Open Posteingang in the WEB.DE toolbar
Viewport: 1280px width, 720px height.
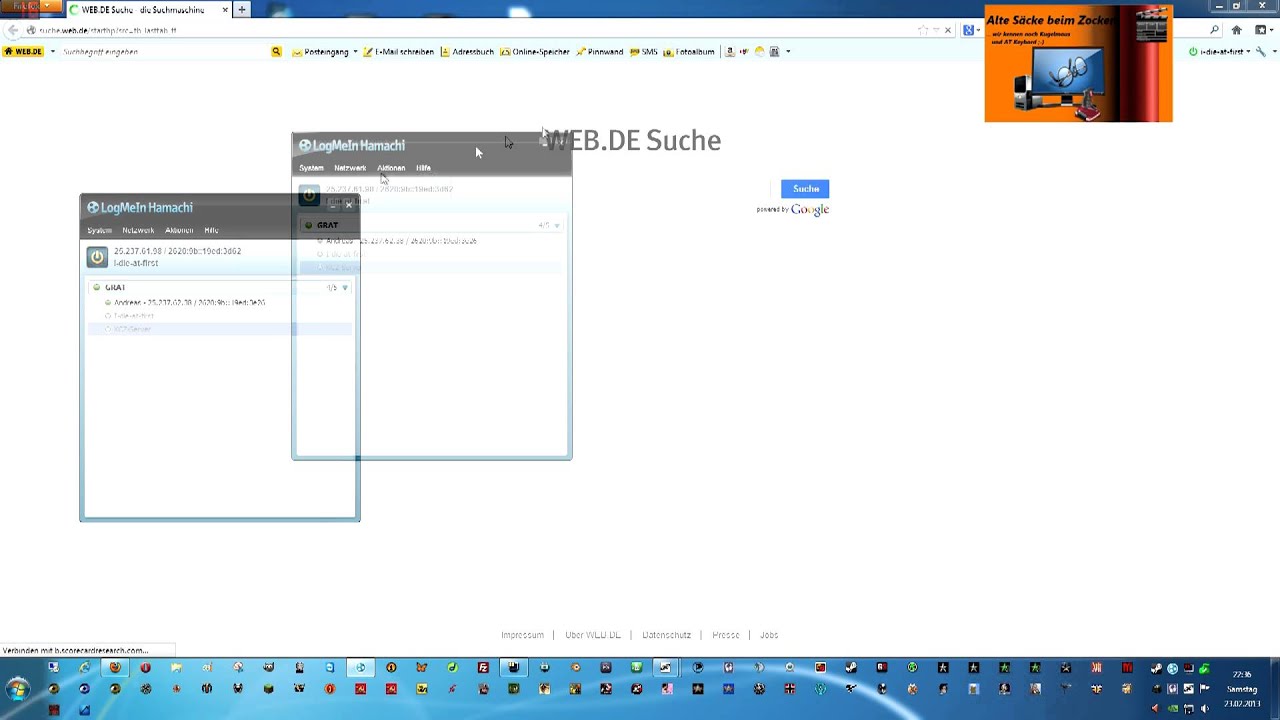[x=320, y=52]
